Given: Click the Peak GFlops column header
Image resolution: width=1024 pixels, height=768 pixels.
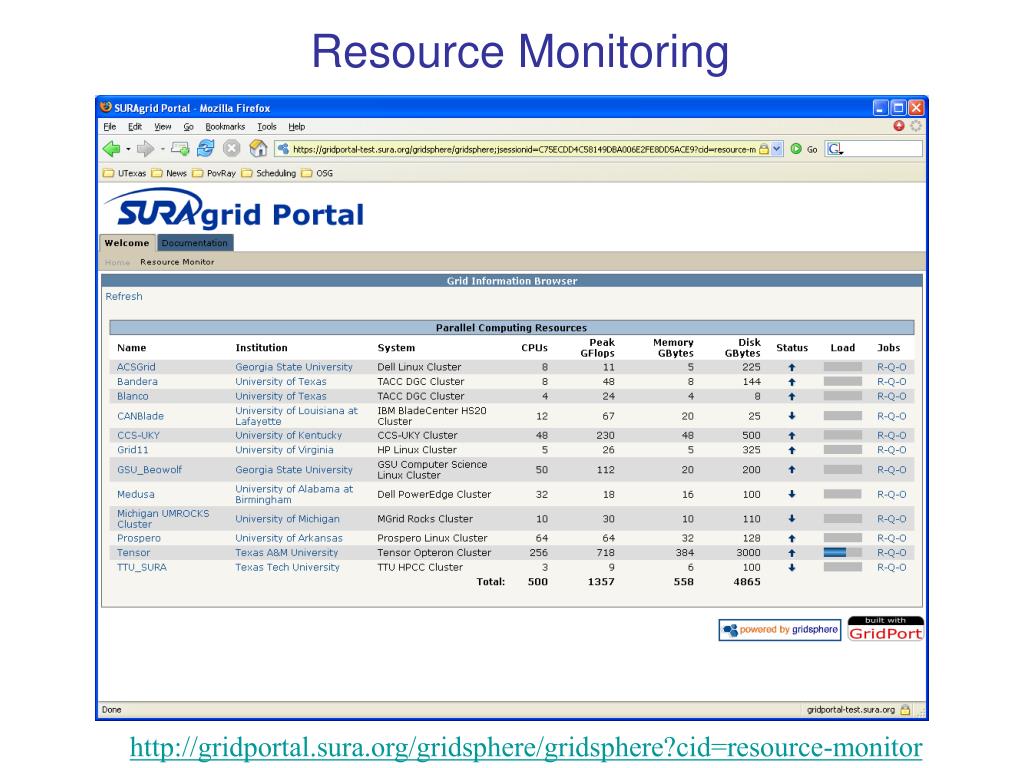Looking at the screenshot, I should pyautogui.click(x=598, y=347).
